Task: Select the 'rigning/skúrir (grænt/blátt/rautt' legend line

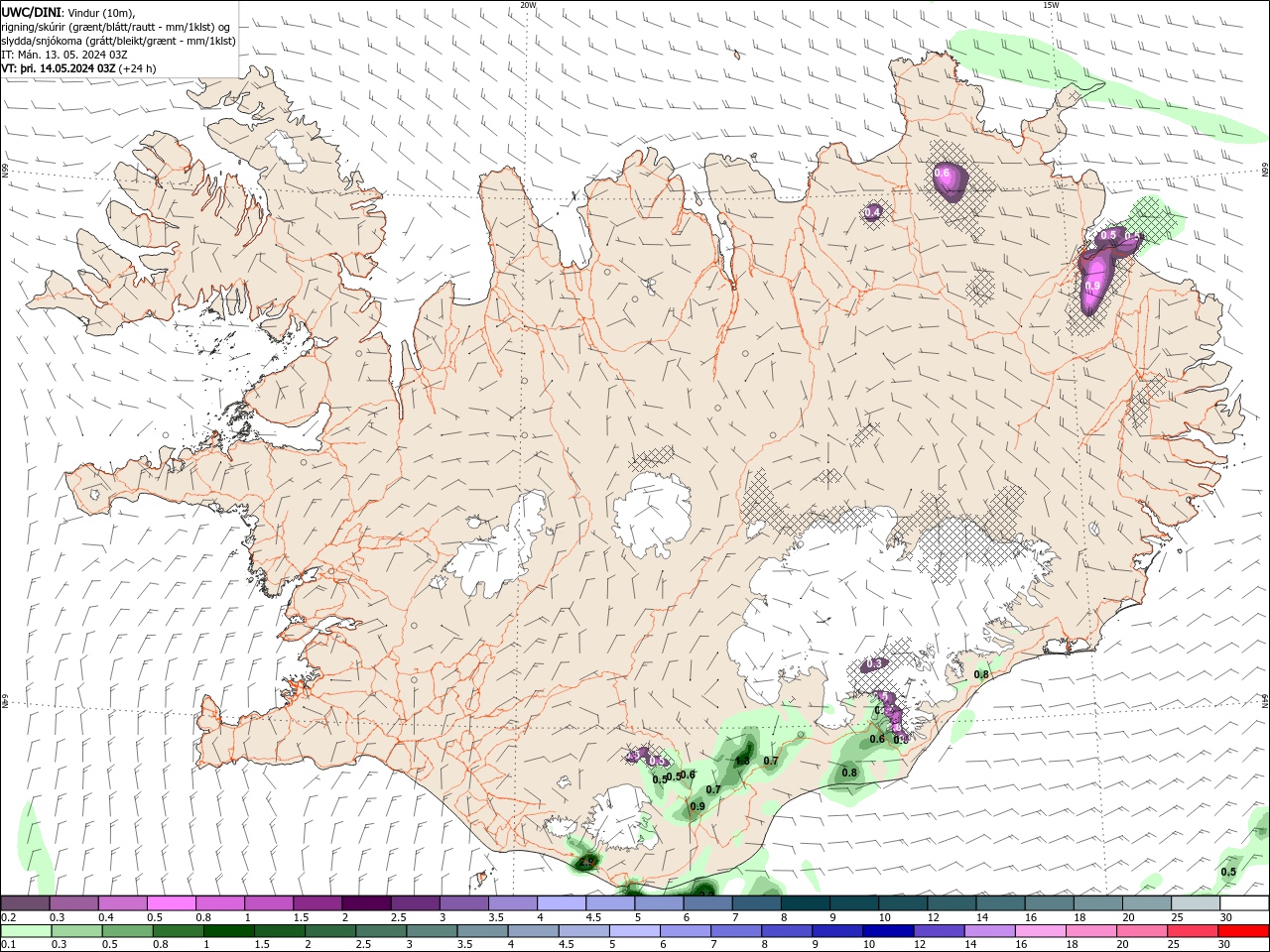Action: 117,26
